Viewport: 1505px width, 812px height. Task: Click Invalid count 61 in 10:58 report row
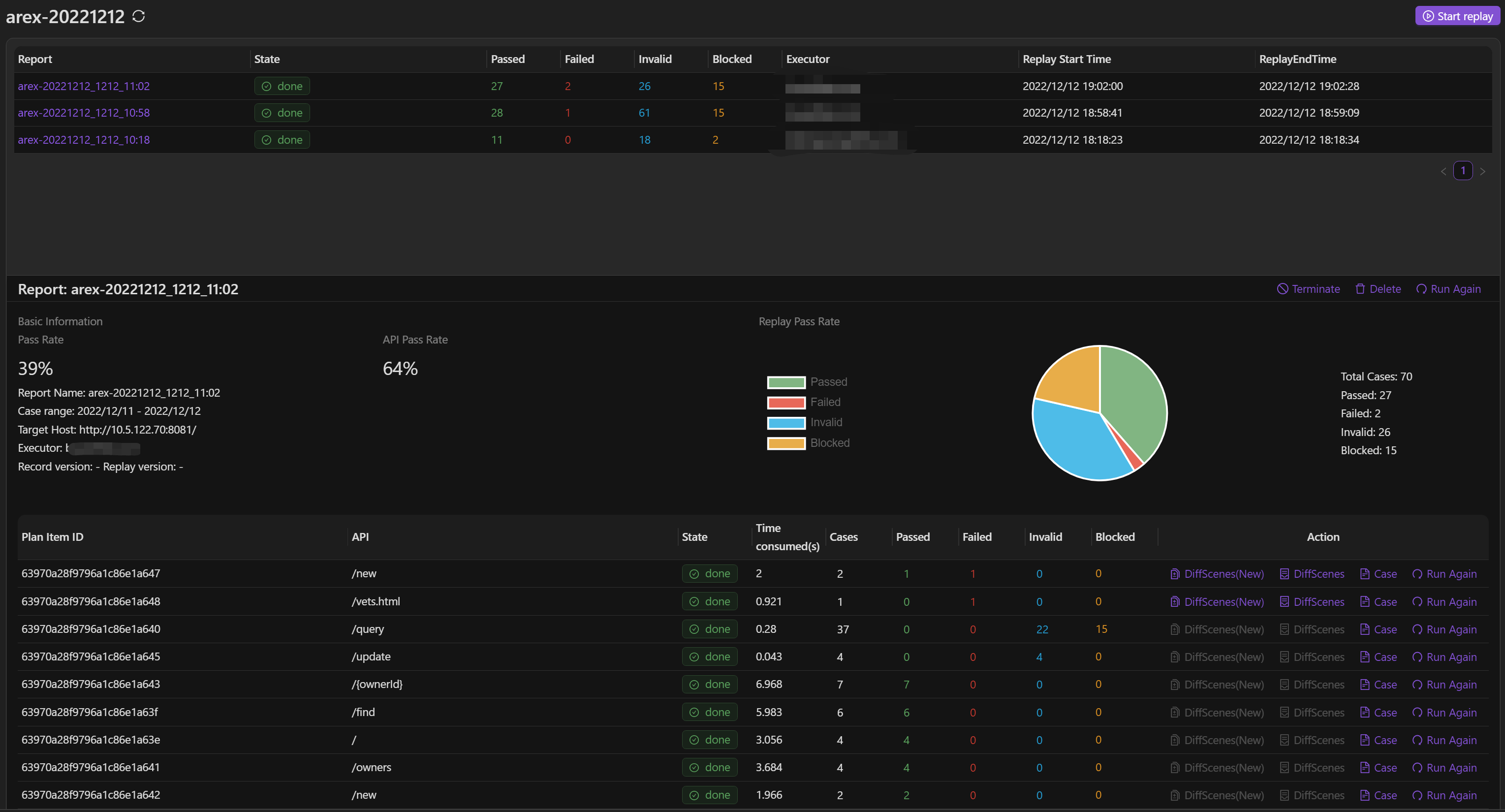644,113
